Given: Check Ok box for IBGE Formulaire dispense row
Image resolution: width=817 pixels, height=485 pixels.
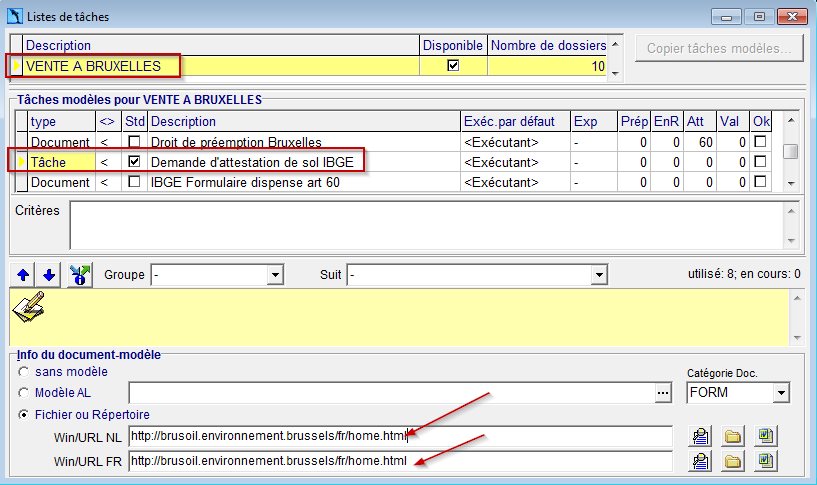Looking at the screenshot, I should click(x=760, y=182).
